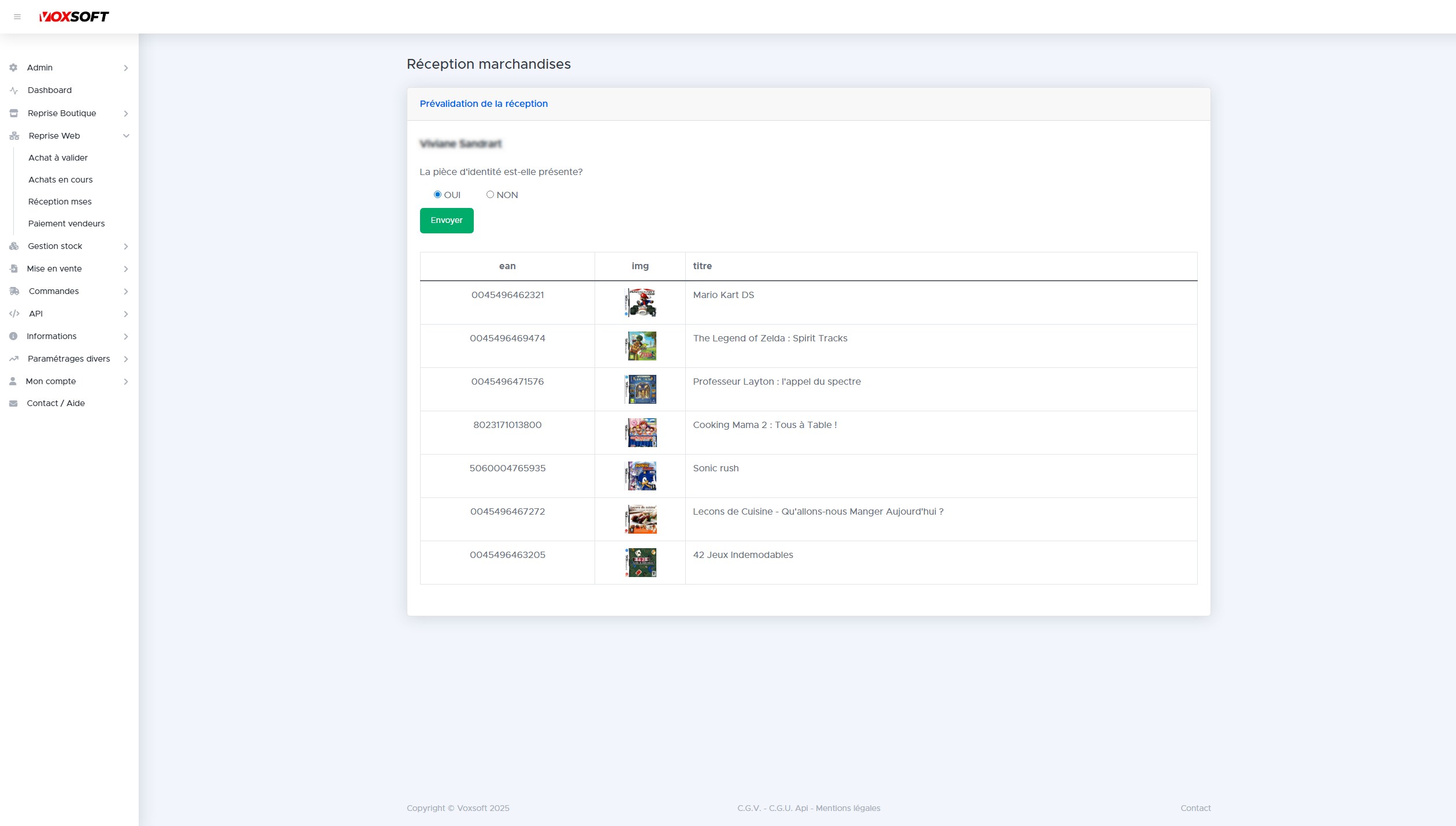Image resolution: width=1456 pixels, height=826 pixels.
Task: Expand the Informations chevron
Action: click(x=126, y=337)
